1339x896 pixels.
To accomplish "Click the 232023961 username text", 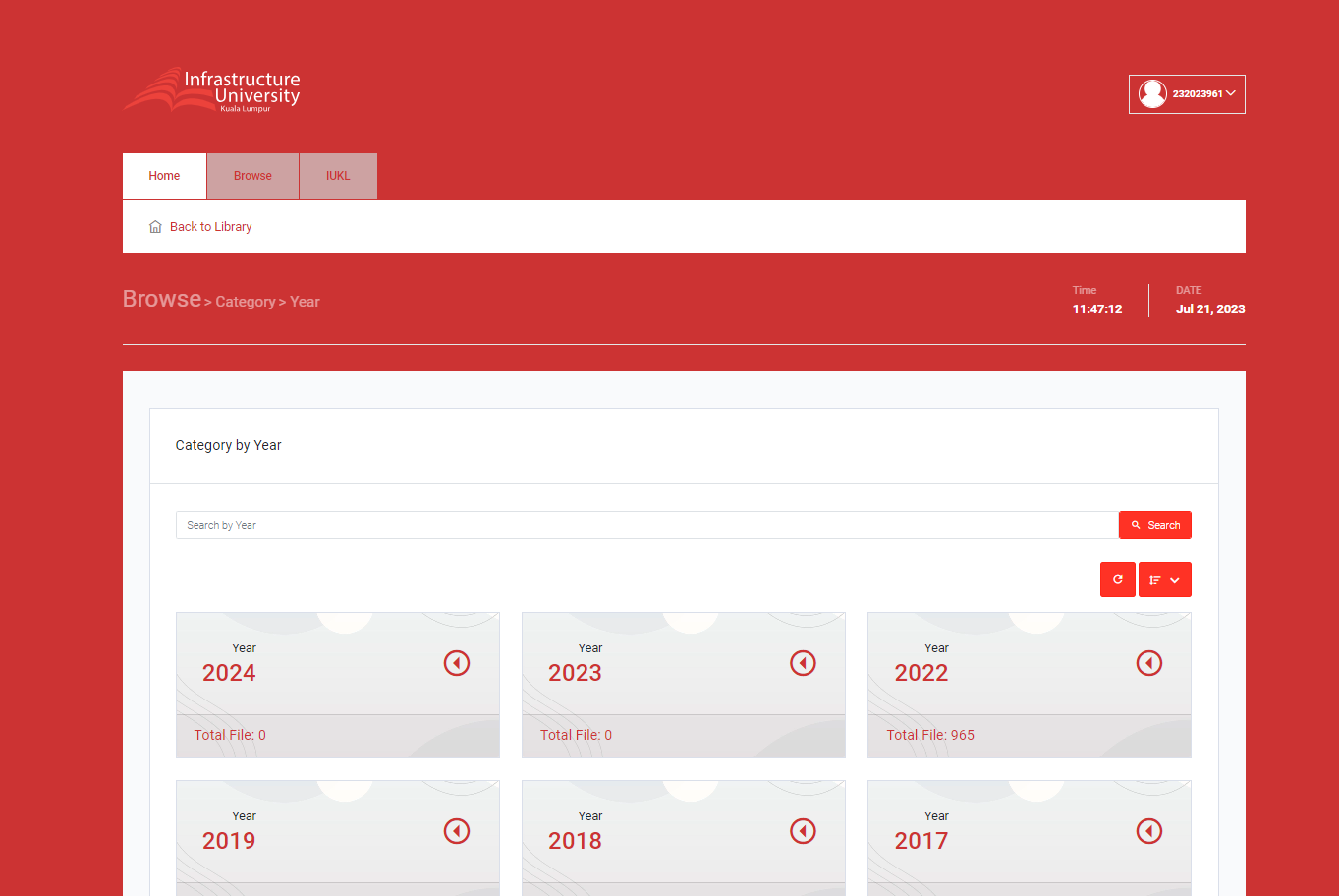I will (1198, 94).
